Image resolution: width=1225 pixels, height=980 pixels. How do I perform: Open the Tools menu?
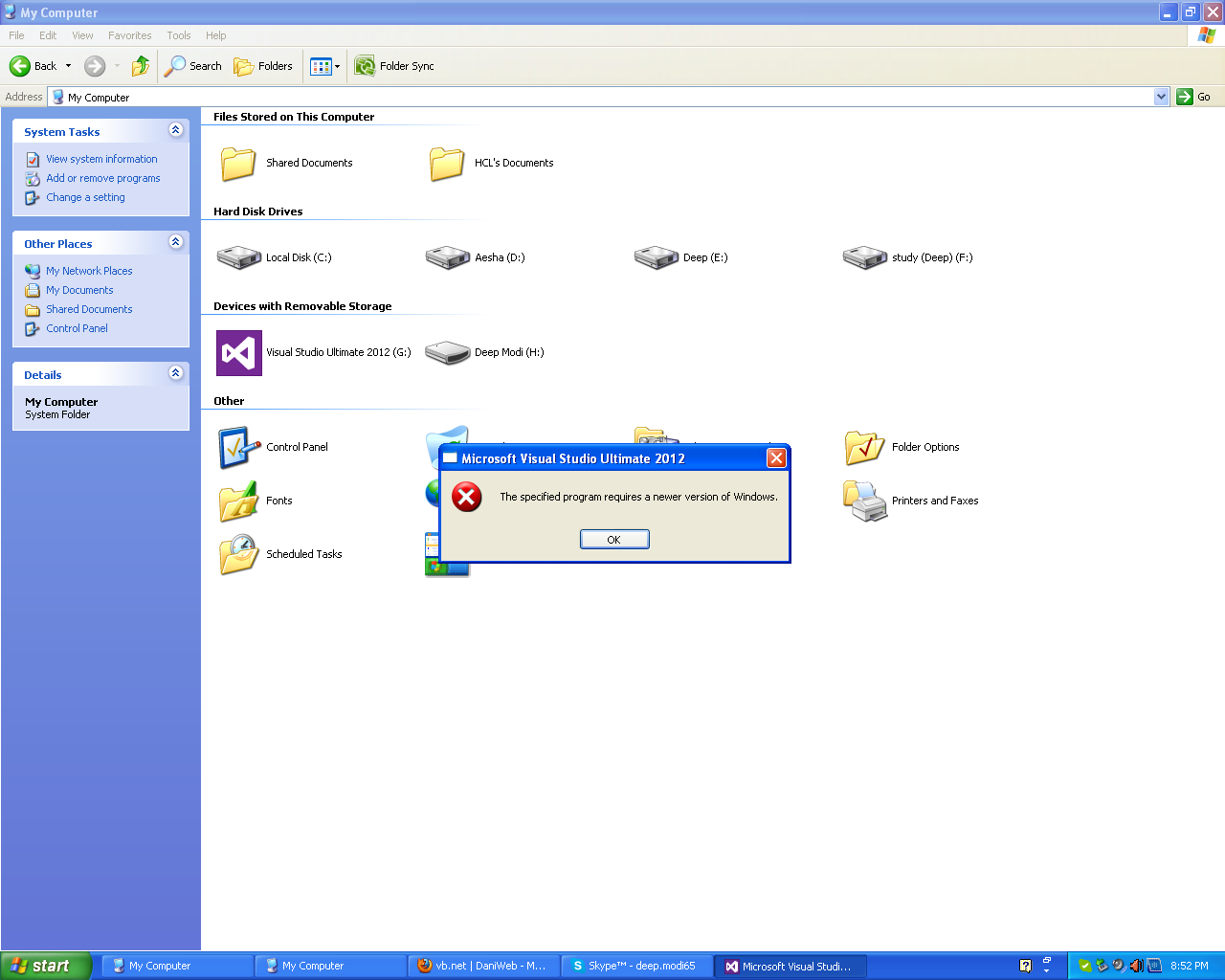tap(179, 35)
